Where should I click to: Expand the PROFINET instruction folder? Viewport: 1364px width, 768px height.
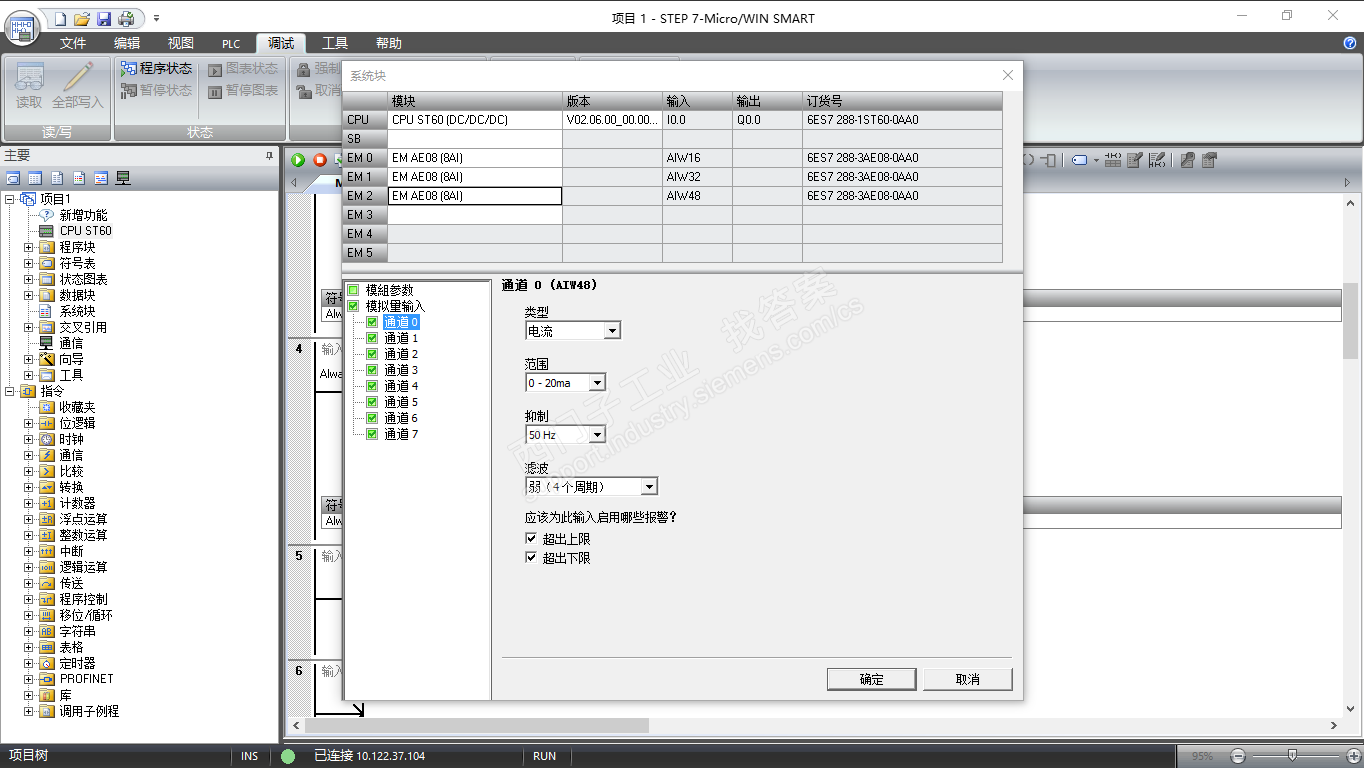tap(29, 679)
